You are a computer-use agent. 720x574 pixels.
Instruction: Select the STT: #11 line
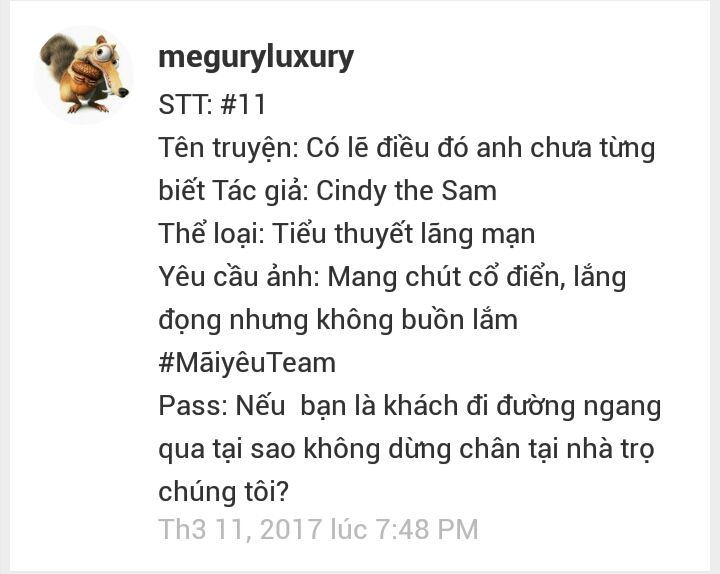tap(212, 104)
